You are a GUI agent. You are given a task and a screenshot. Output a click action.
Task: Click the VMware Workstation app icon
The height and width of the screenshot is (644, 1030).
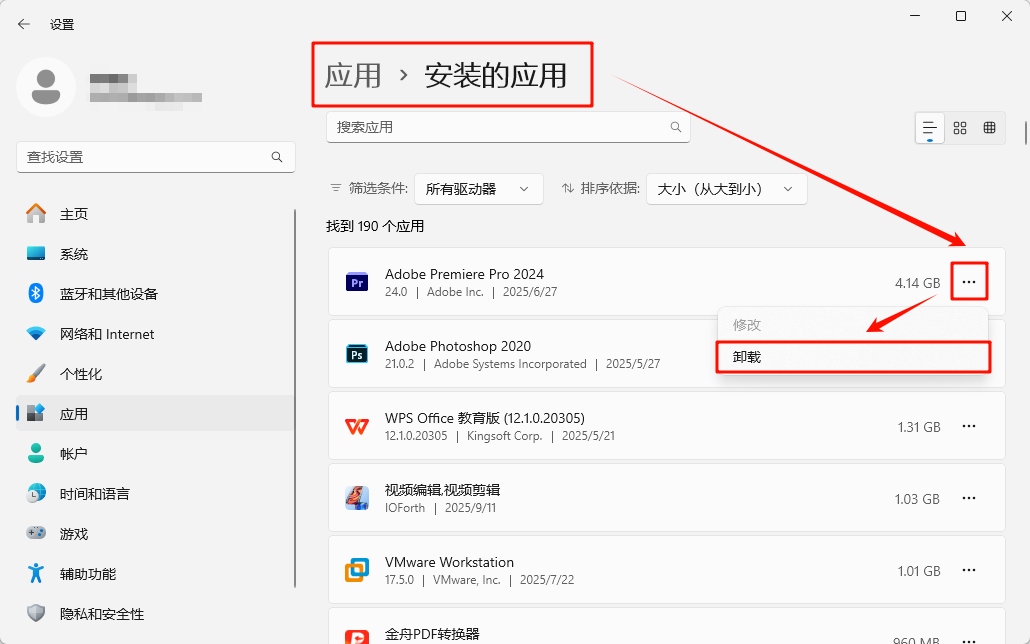click(357, 570)
